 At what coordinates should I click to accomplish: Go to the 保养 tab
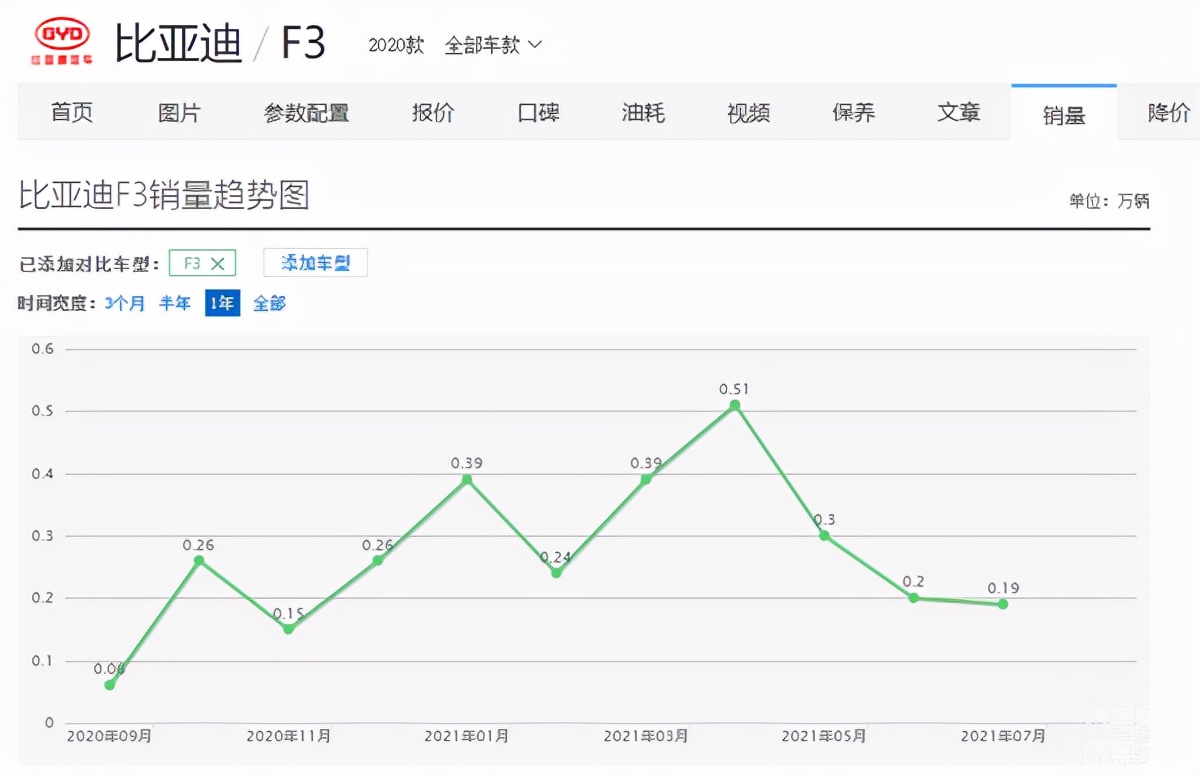pyautogui.click(x=853, y=113)
